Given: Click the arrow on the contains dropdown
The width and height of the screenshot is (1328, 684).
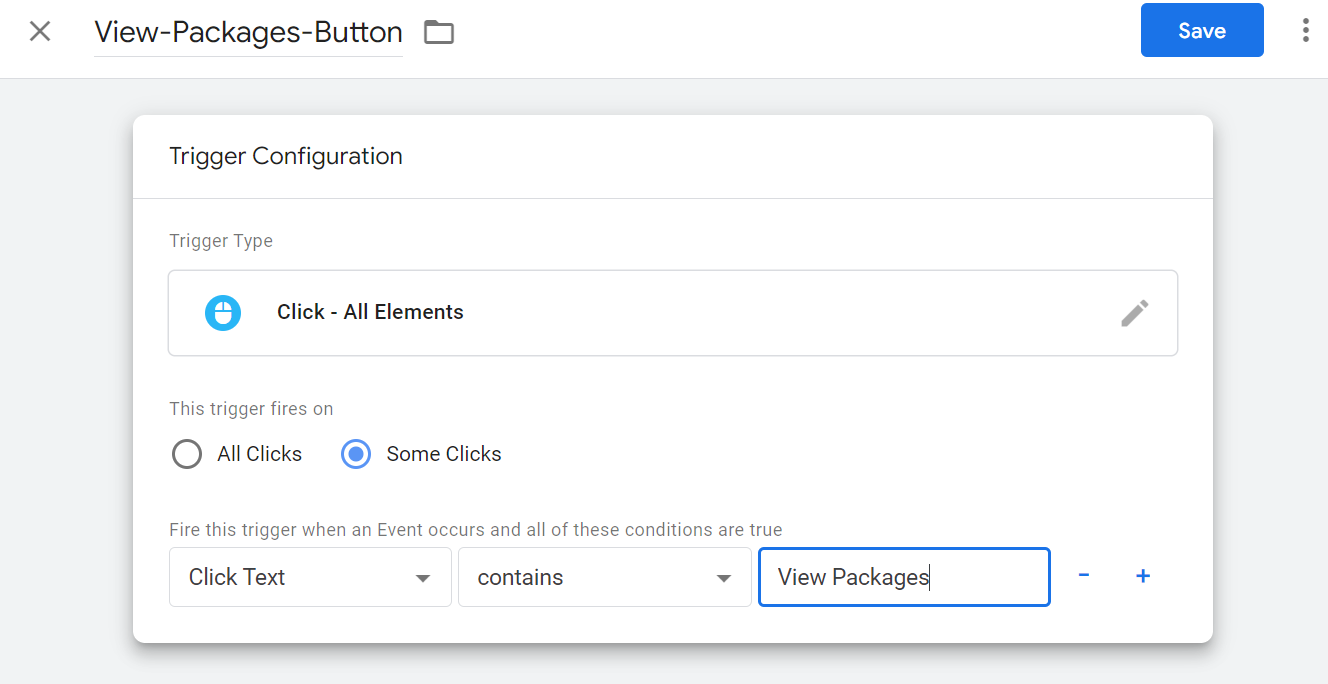Looking at the screenshot, I should [724, 578].
